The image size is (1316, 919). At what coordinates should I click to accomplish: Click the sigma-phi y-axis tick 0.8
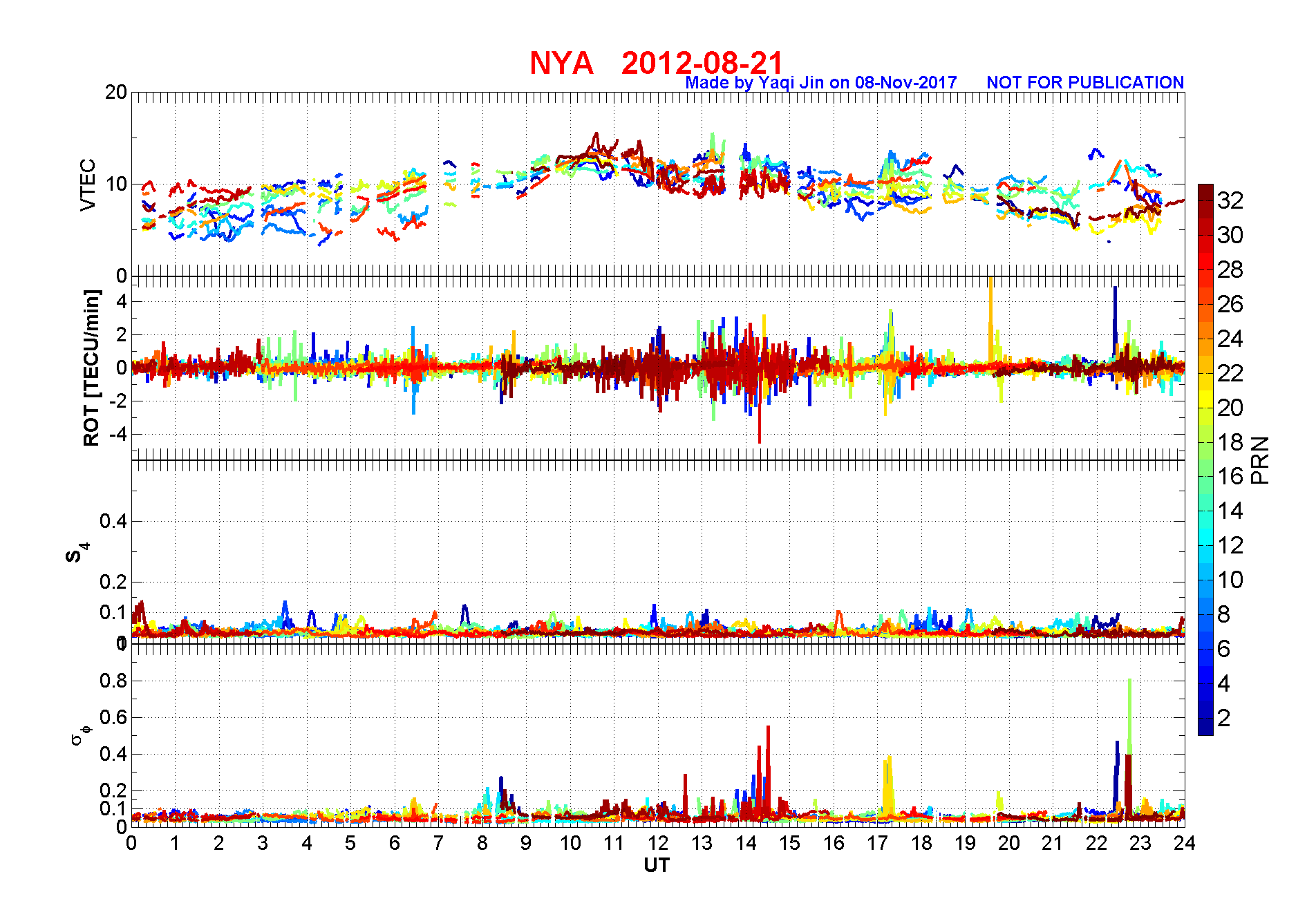tap(113, 681)
